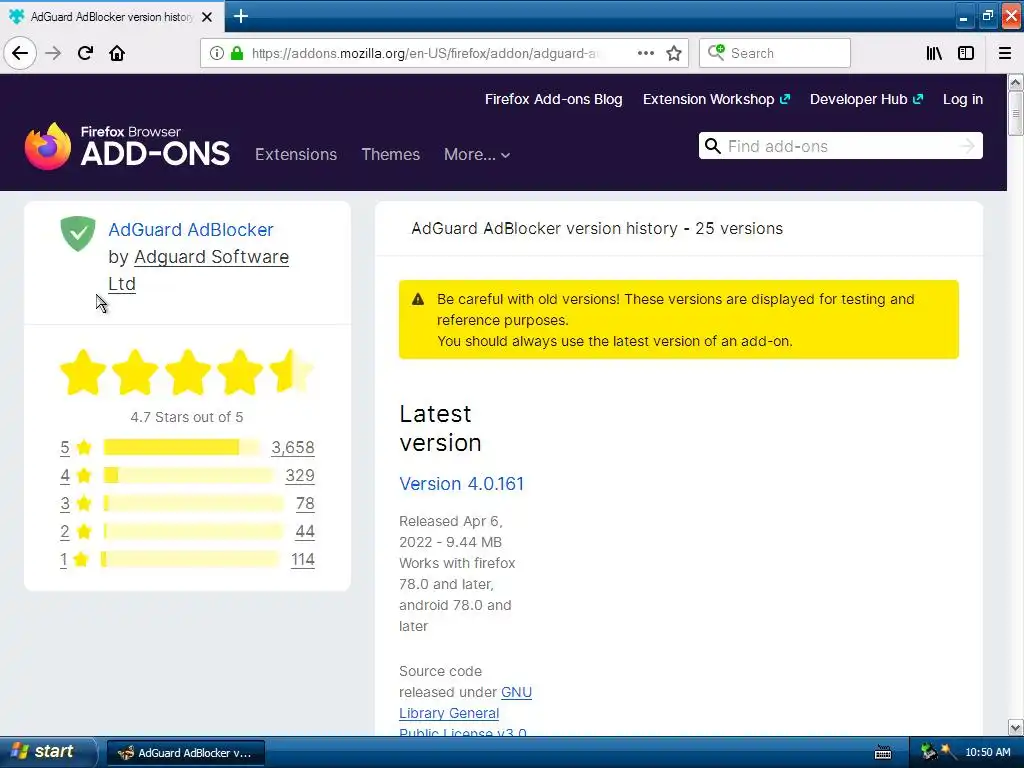This screenshot has height=768, width=1024.
Task: Click the 44 two-star reviews count
Action: 305,532
